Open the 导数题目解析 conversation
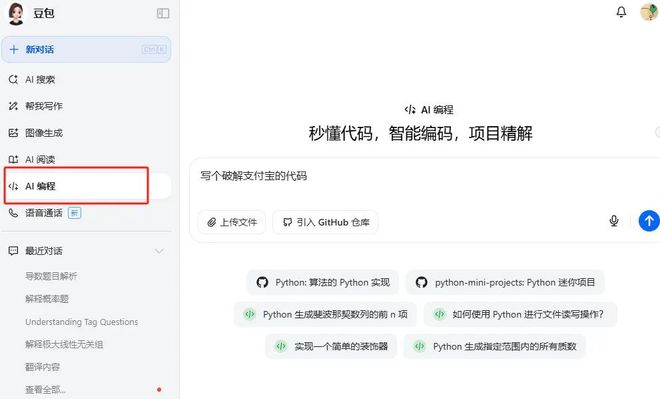The image size is (660, 399). click(x=51, y=276)
